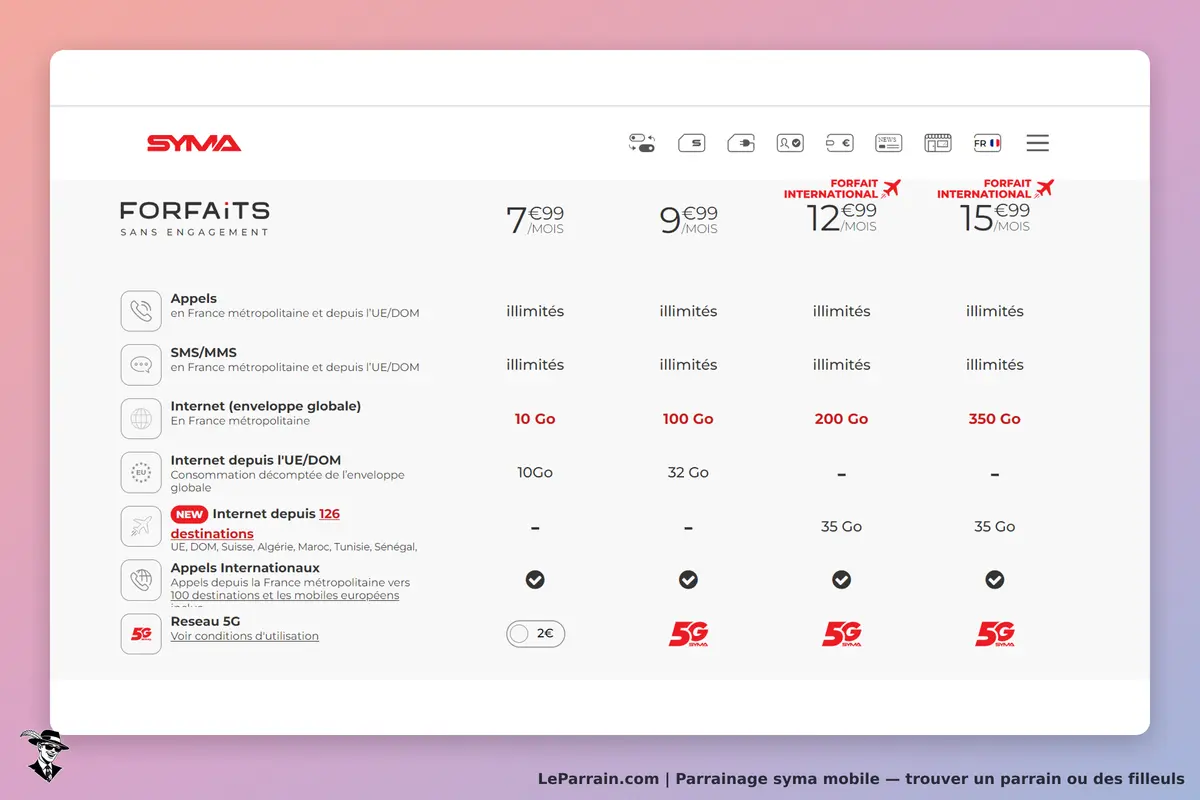Click the 5G logo under 9€99 plan

688,634
